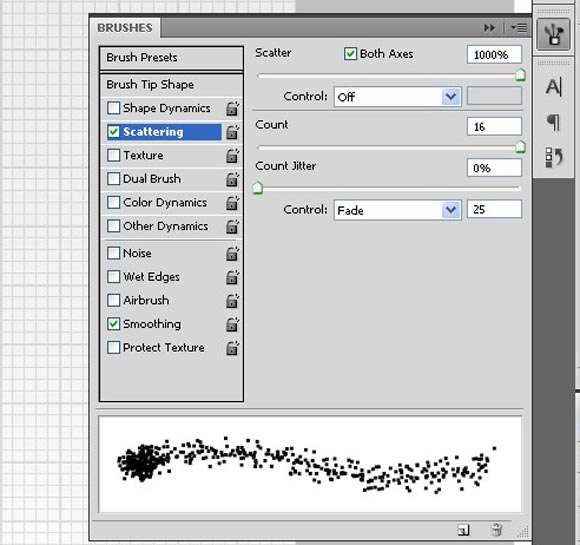The image size is (580, 545).
Task: Uncheck the Scattering checkbox
Action: coord(114,132)
